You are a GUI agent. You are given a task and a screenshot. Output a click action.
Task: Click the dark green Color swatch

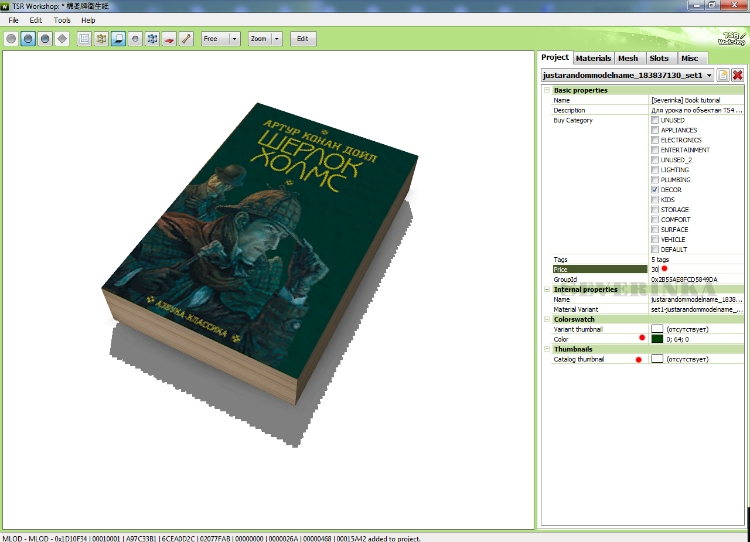[657, 339]
